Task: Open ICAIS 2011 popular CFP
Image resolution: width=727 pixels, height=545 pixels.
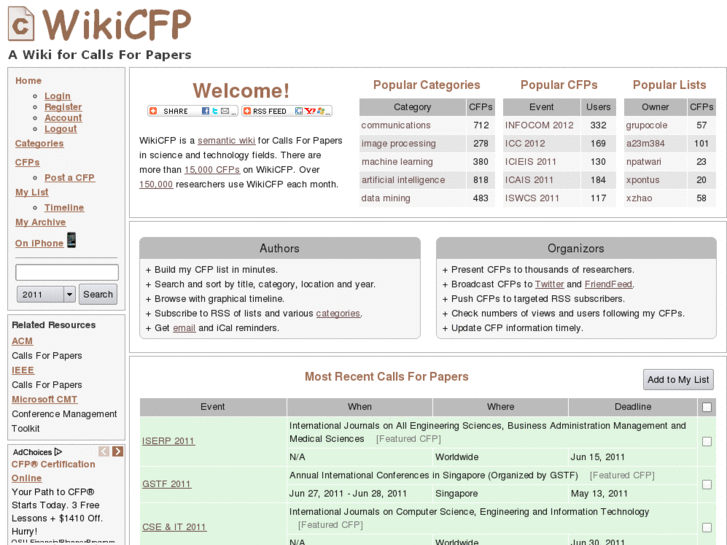Action: tap(529, 180)
